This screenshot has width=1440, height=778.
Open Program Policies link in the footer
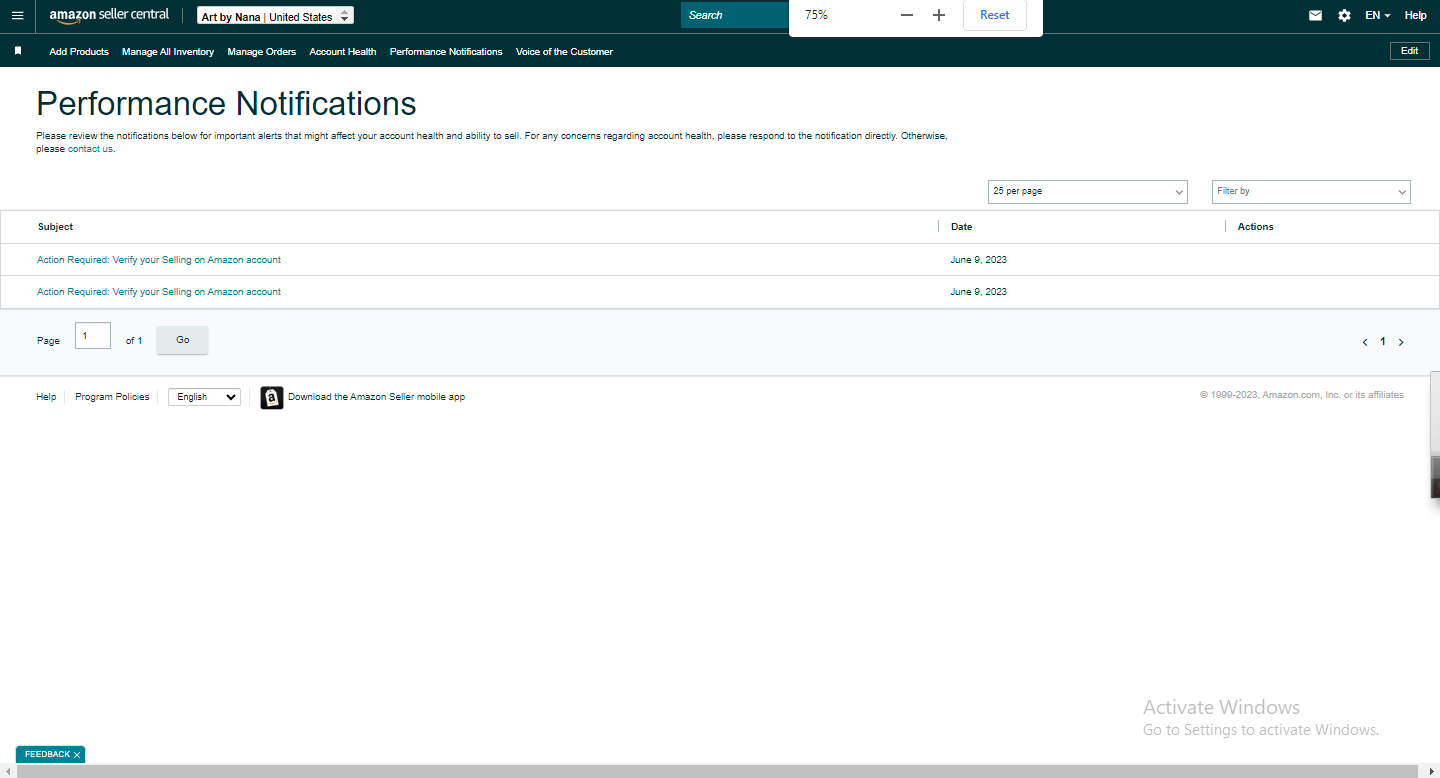(112, 397)
